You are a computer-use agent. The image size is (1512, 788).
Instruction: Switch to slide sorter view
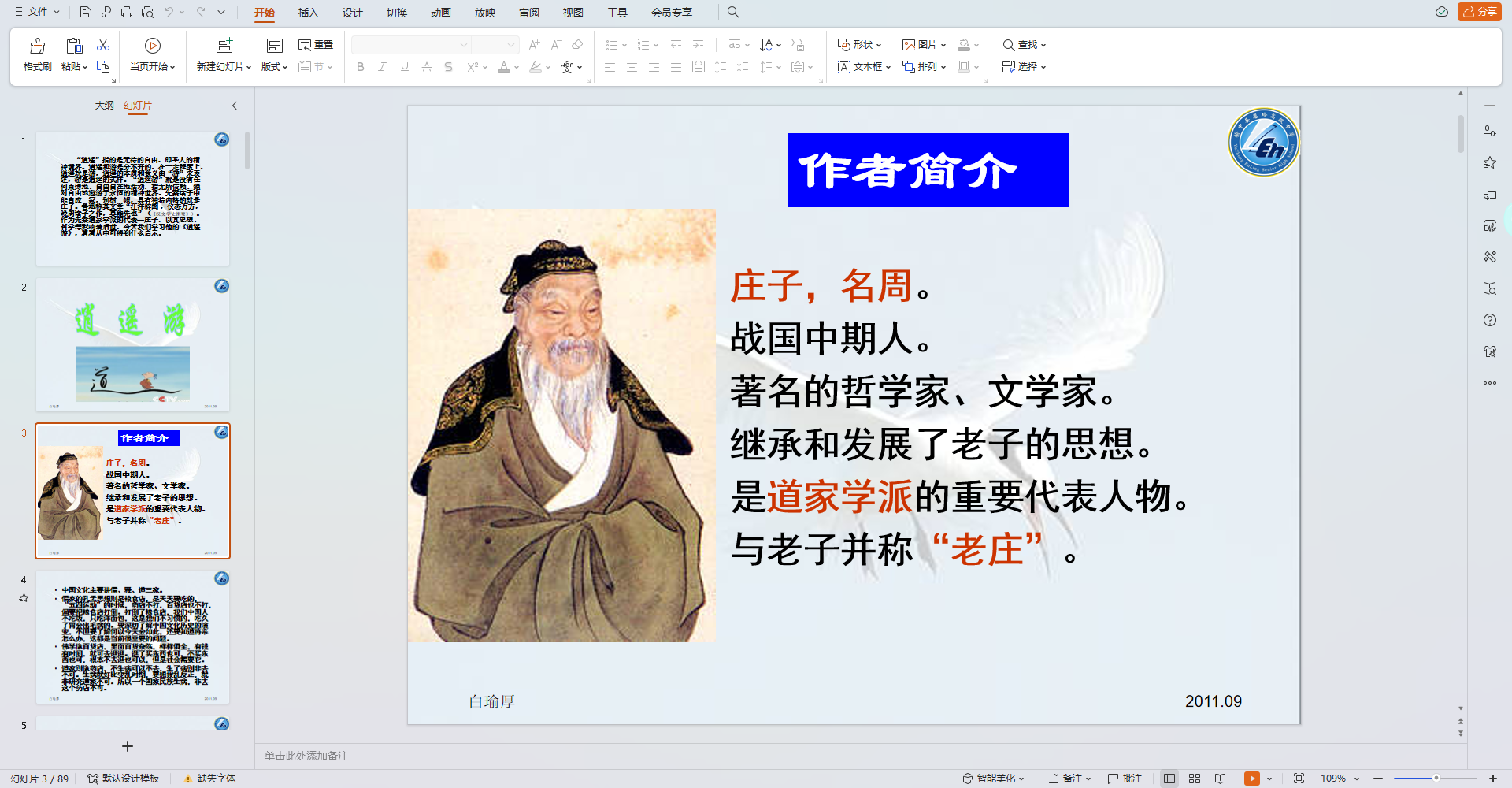click(x=1195, y=779)
